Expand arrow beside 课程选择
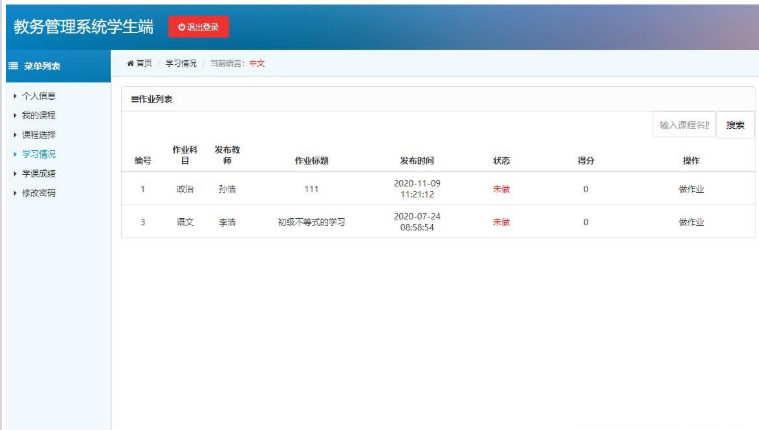This screenshot has height=430, width=759. pyautogui.click(x=15, y=135)
